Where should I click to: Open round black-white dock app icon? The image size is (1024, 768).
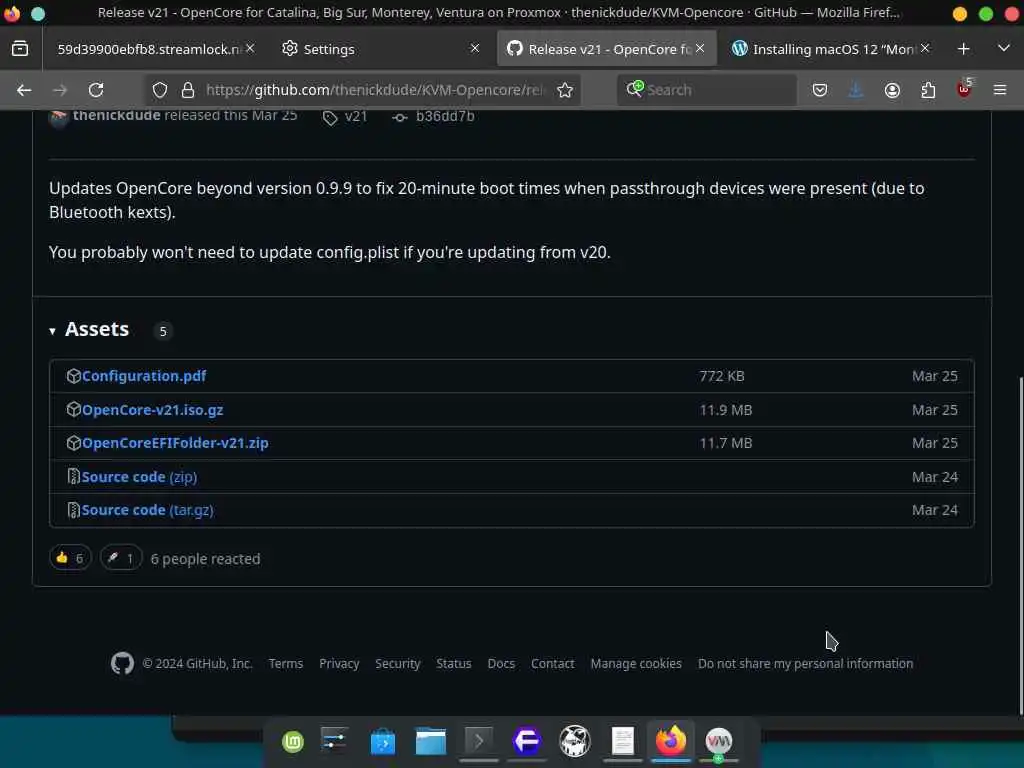coord(575,741)
